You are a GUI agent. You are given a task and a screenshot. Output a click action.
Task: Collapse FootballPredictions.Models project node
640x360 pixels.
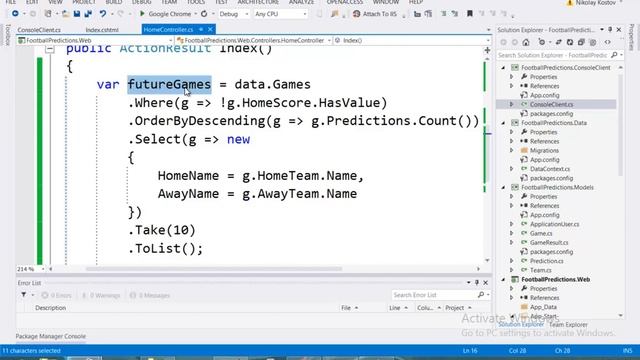pyautogui.click(x=503, y=187)
